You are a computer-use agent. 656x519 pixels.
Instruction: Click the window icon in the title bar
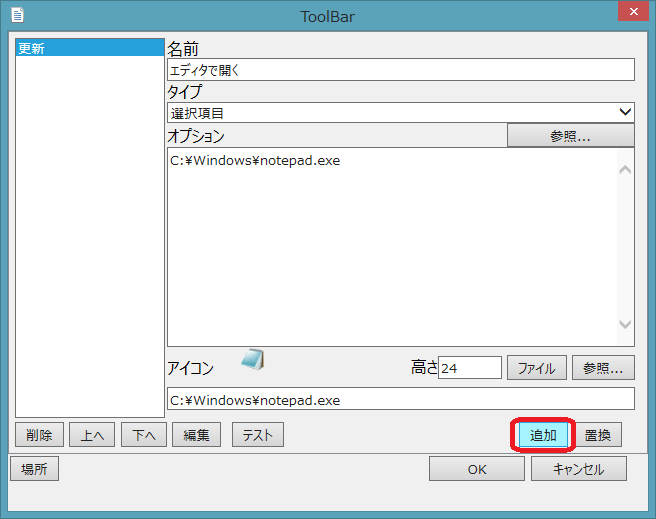pos(17,15)
